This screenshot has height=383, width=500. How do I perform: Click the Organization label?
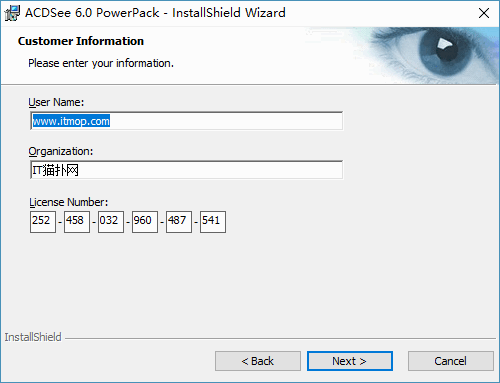[x=61, y=152]
